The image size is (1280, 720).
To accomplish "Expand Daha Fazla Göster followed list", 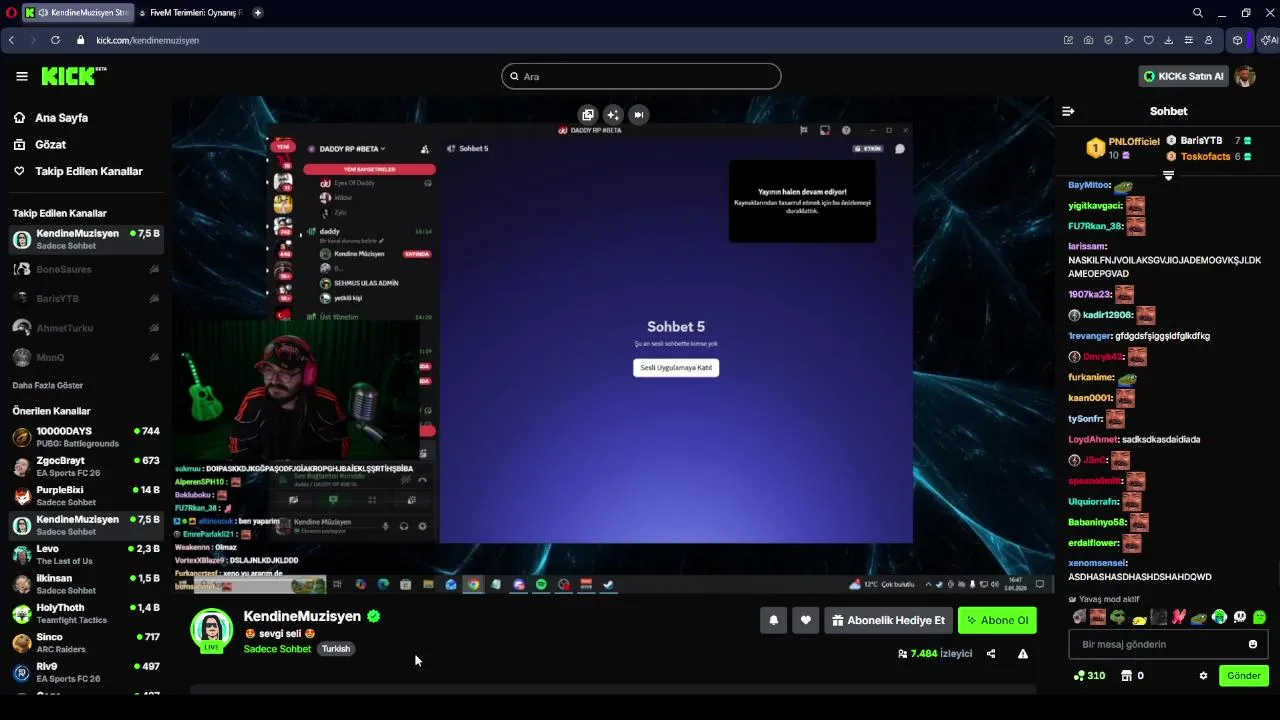I will [48, 385].
